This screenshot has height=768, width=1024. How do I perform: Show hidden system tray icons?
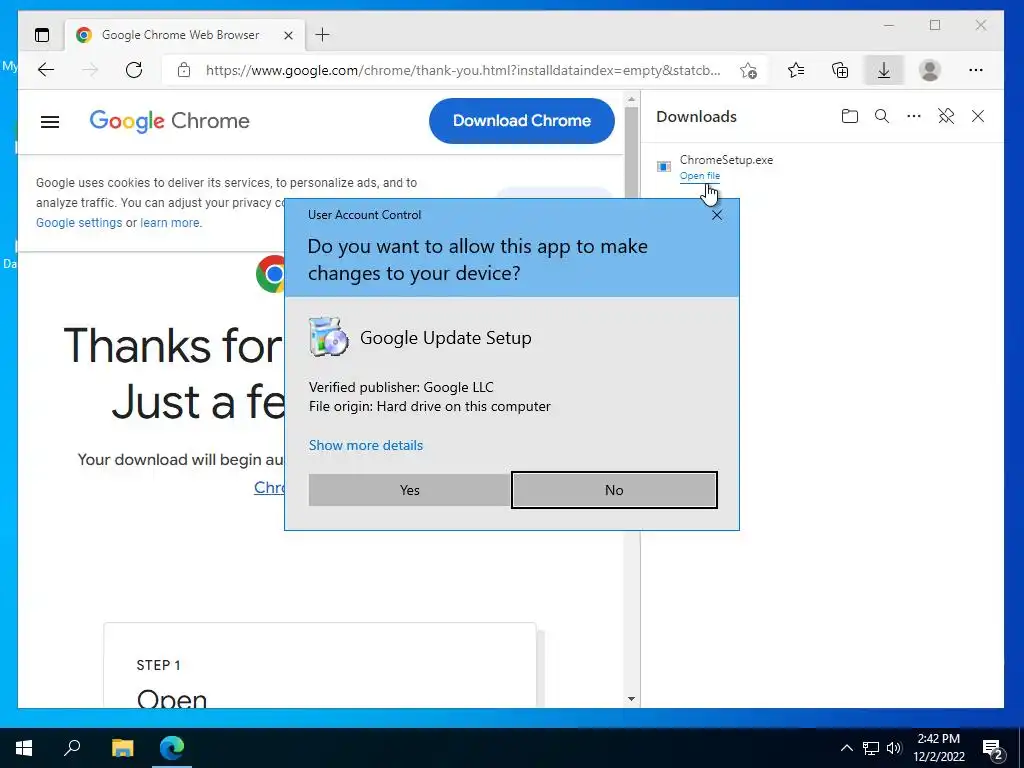pyautogui.click(x=846, y=748)
